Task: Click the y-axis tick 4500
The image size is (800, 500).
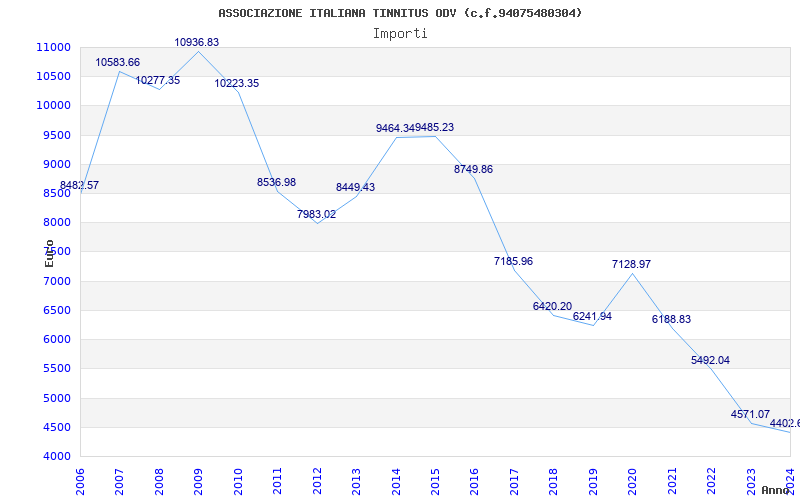Action: 56,427
